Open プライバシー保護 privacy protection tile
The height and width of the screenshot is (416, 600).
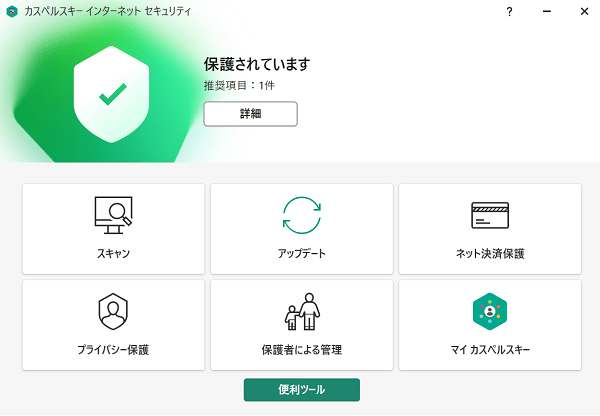(x=114, y=325)
